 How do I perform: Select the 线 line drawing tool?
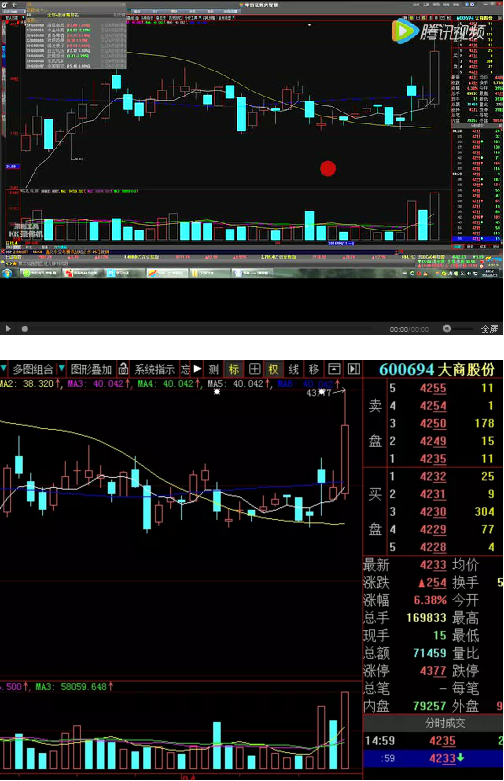tap(293, 369)
